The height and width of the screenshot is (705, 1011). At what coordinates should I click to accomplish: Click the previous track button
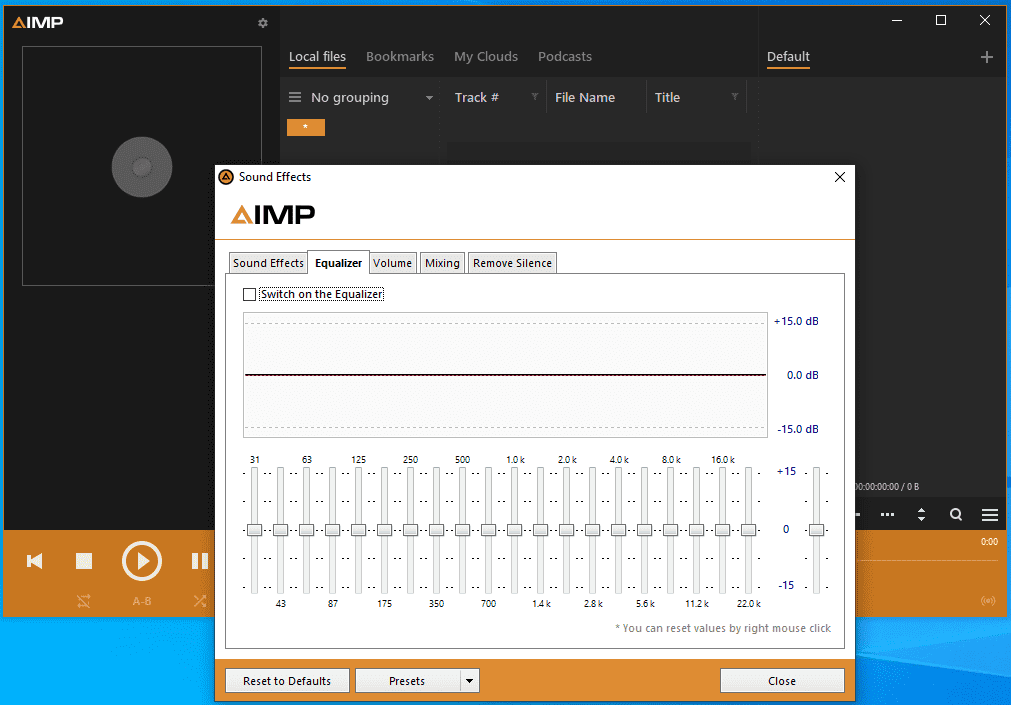(x=35, y=561)
